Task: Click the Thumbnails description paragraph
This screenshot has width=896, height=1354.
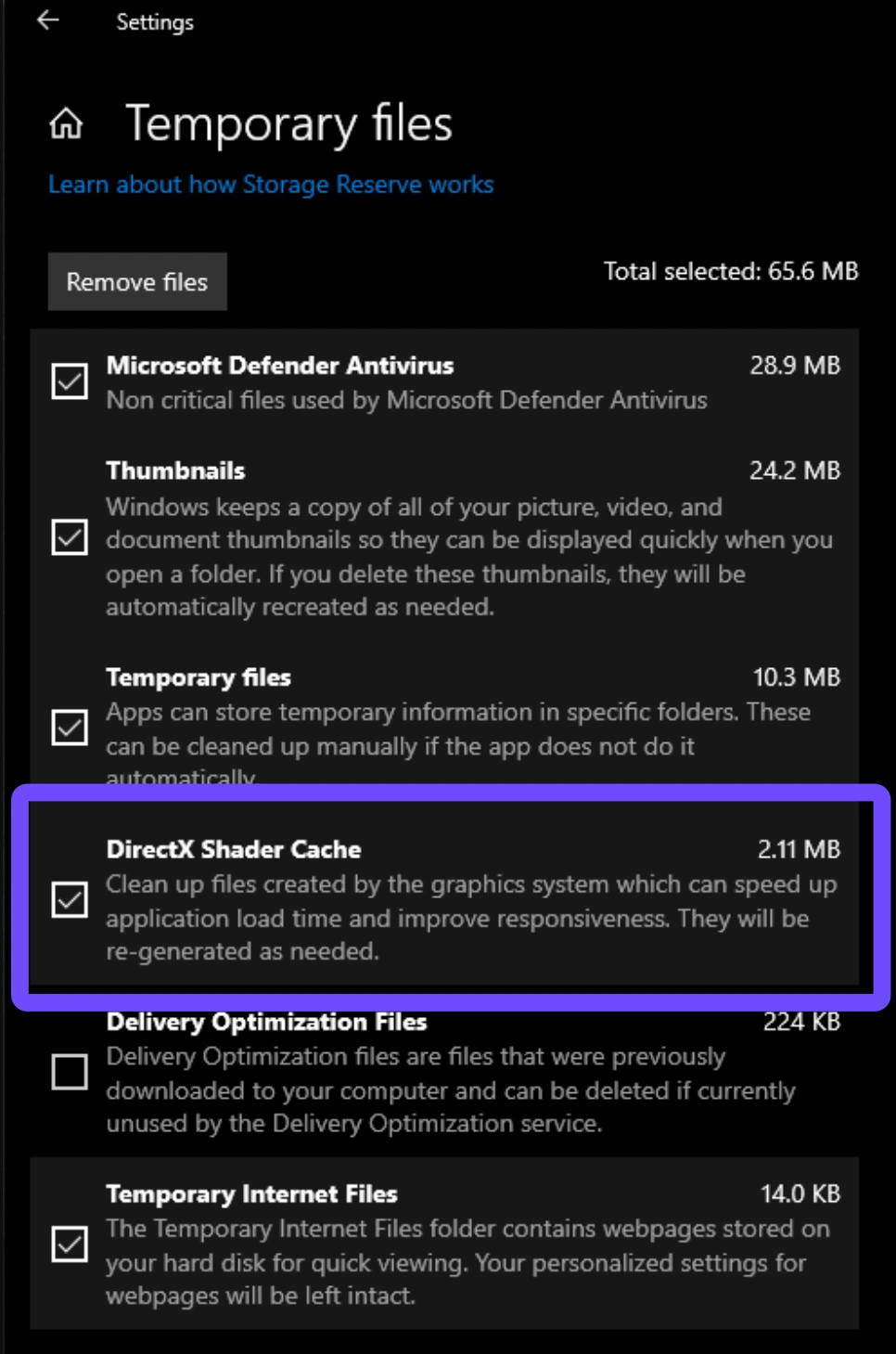Action: click(x=468, y=557)
